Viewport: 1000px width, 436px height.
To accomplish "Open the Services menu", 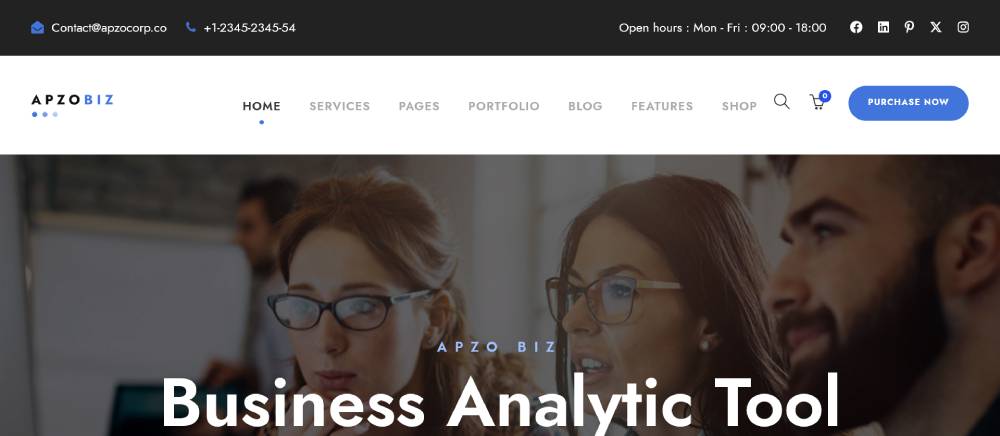I will point(339,106).
